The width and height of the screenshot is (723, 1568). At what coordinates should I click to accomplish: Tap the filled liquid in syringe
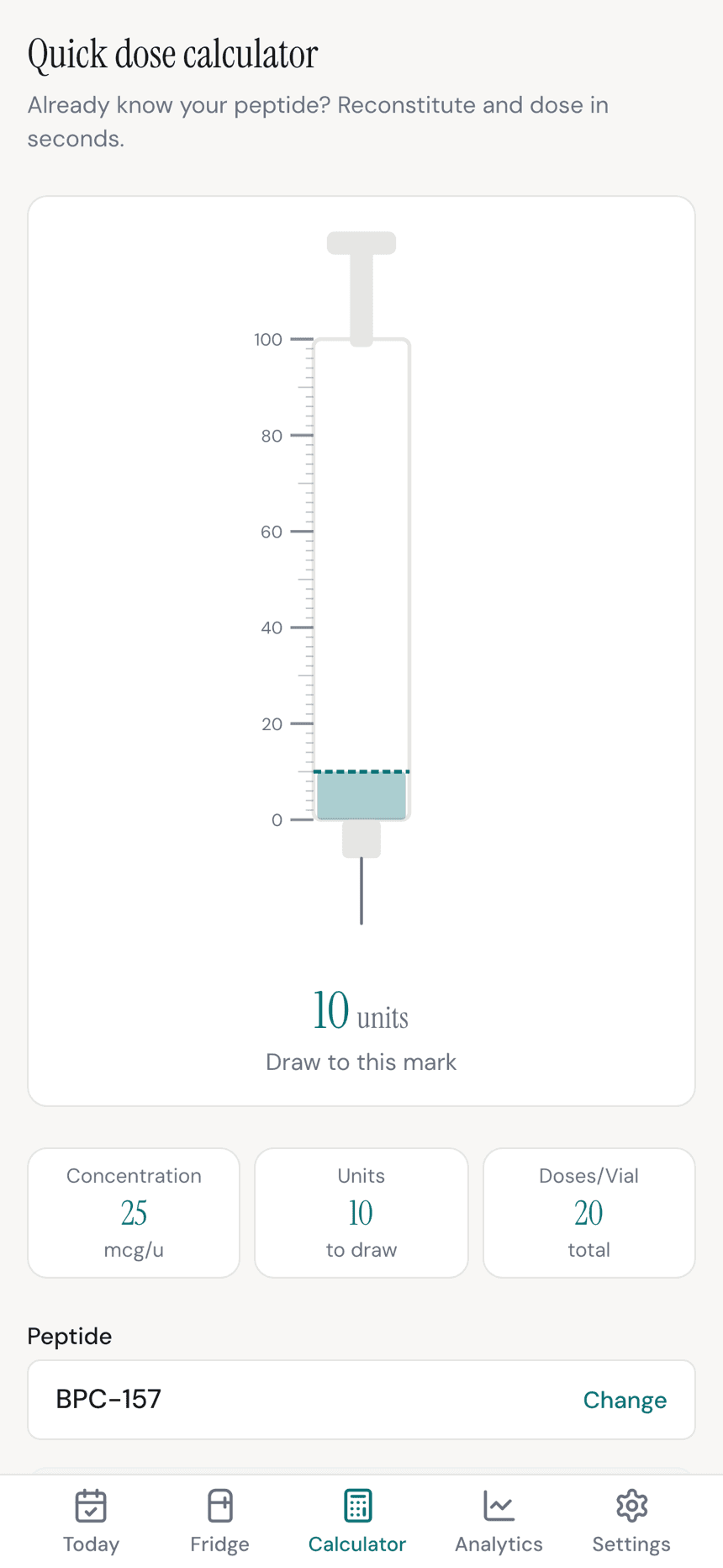(x=361, y=796)
